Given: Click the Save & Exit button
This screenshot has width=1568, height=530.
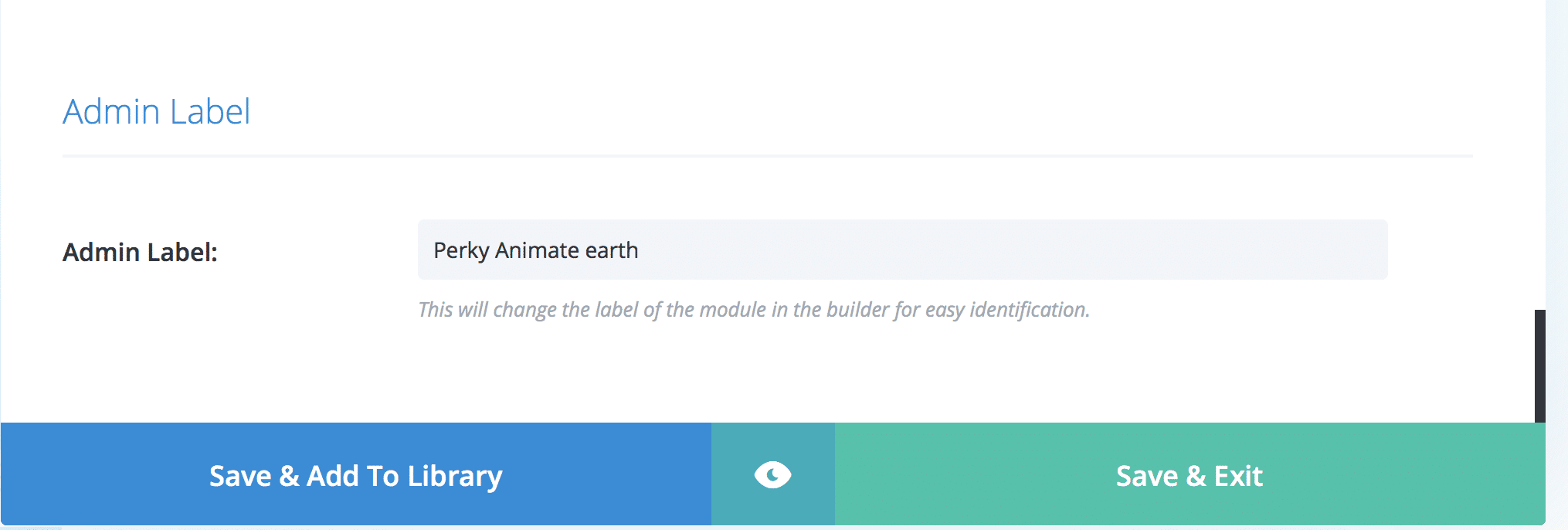Looking at the screenshot, I should (x=1190, y=474).
